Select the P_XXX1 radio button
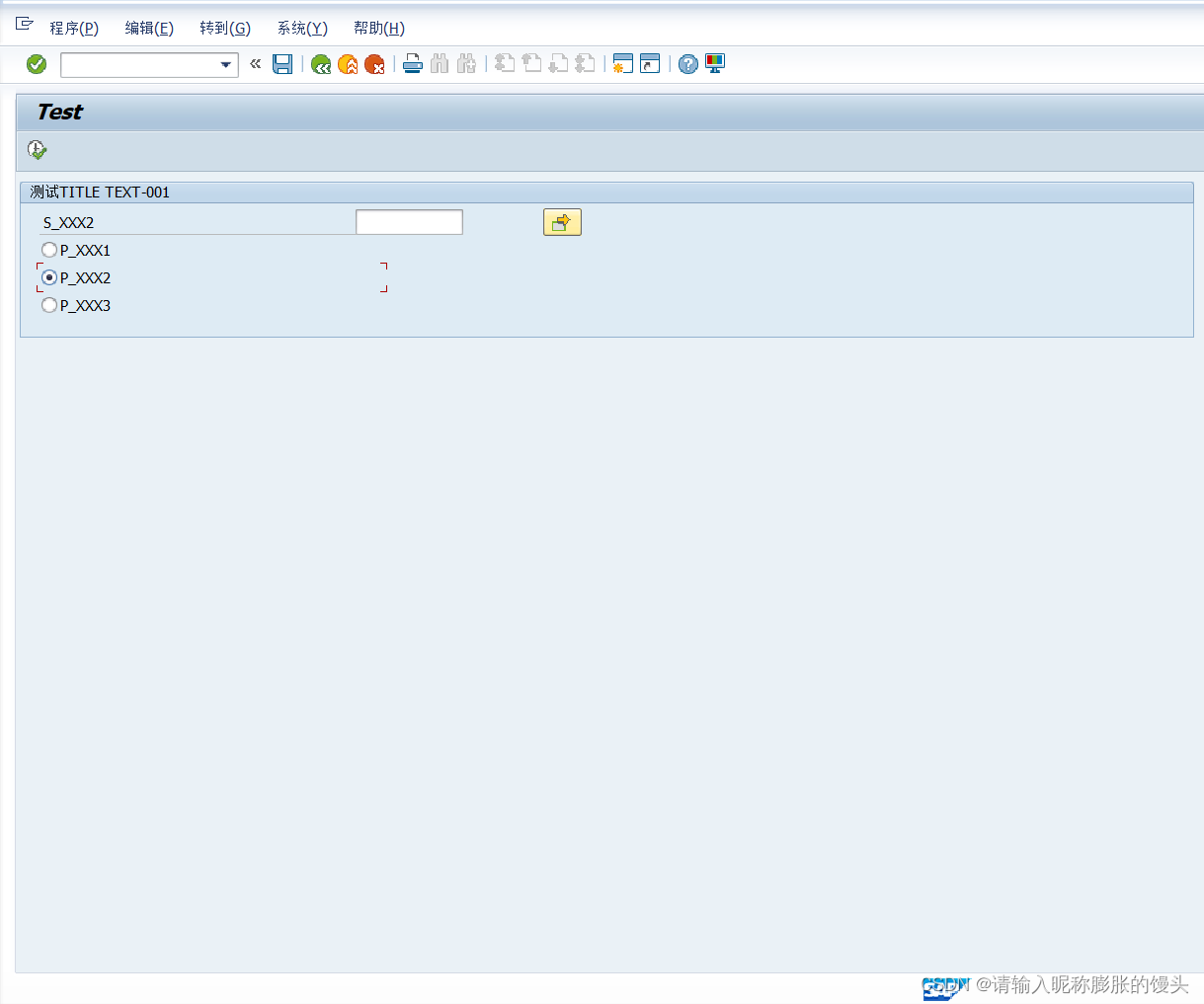This screenshot has width=1204, height=1004. tap(49, 250)
